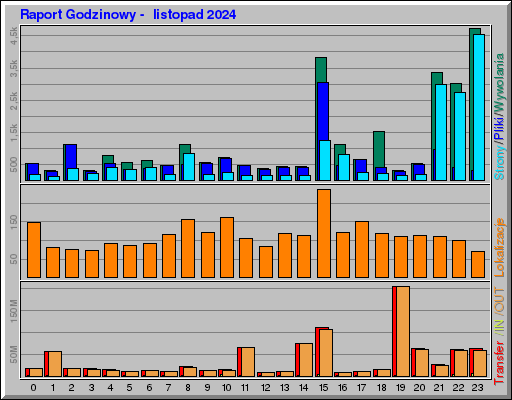512x400 pixels.
Task: Click hour label 9 on x-axis
Action: (x=207, y=388)
